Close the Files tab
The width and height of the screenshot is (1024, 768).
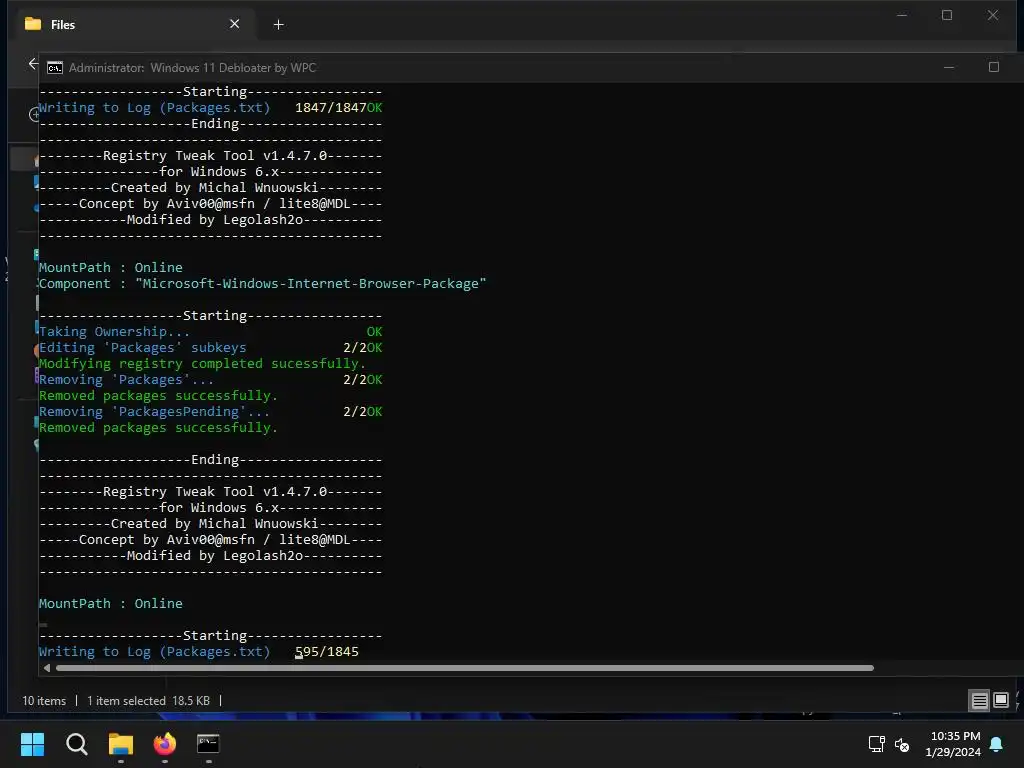click(x=234, y=24)
